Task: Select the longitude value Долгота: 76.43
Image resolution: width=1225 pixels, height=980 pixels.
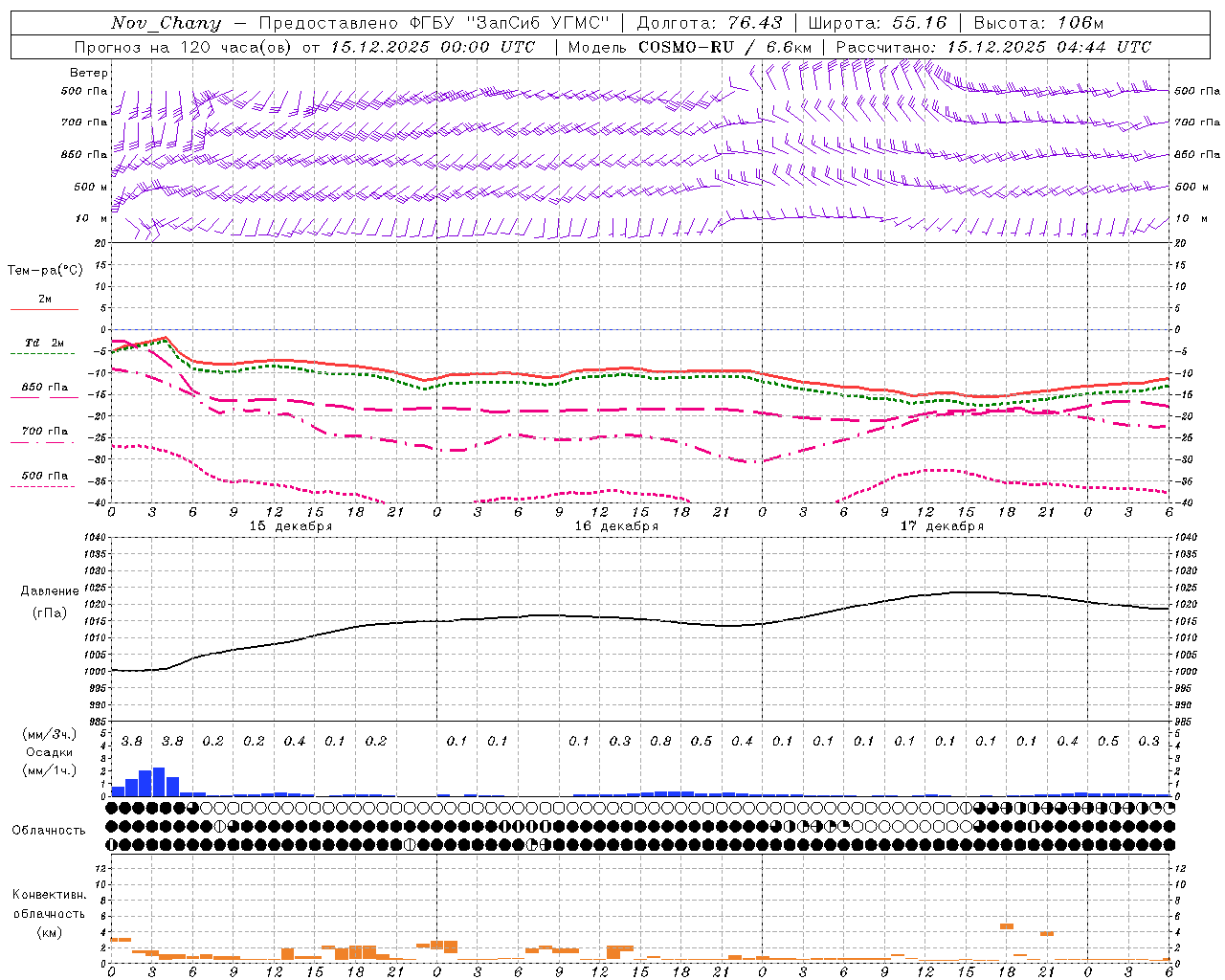Action: coord(709,23)
